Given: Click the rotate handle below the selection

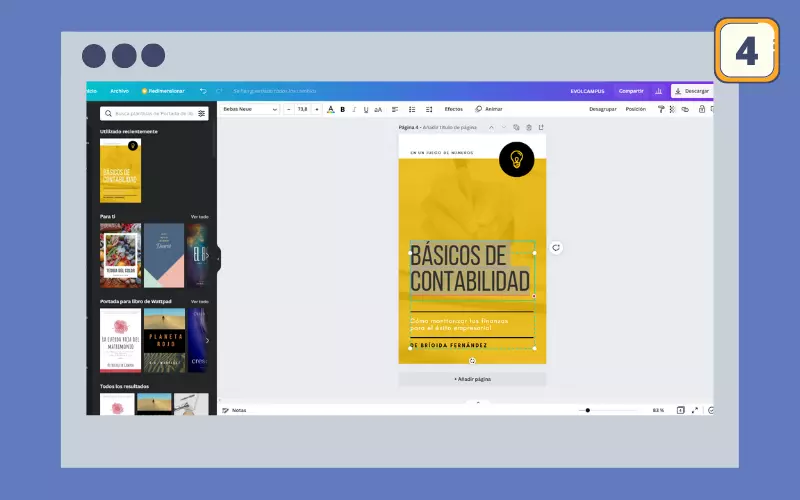Looking at the screenshot, I should click(x=472, y=361).
